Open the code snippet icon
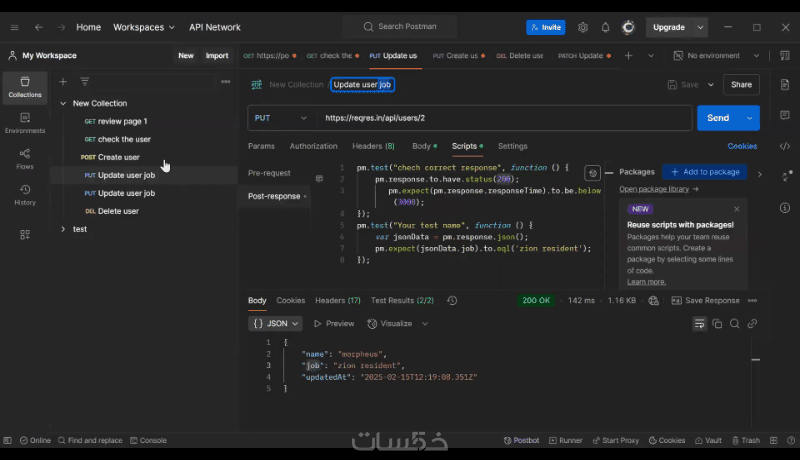800x460 pixels. pyautogui.click(x=785, y=146)
